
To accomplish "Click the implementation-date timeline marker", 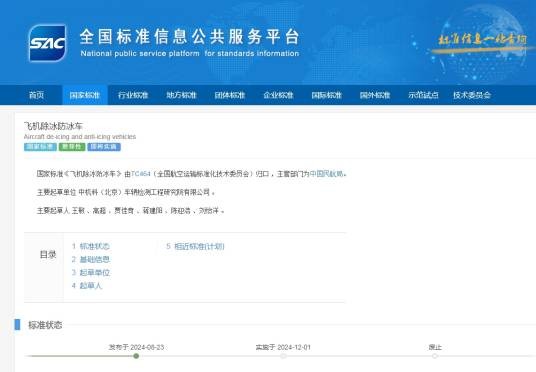I will [x=283, y=356].
